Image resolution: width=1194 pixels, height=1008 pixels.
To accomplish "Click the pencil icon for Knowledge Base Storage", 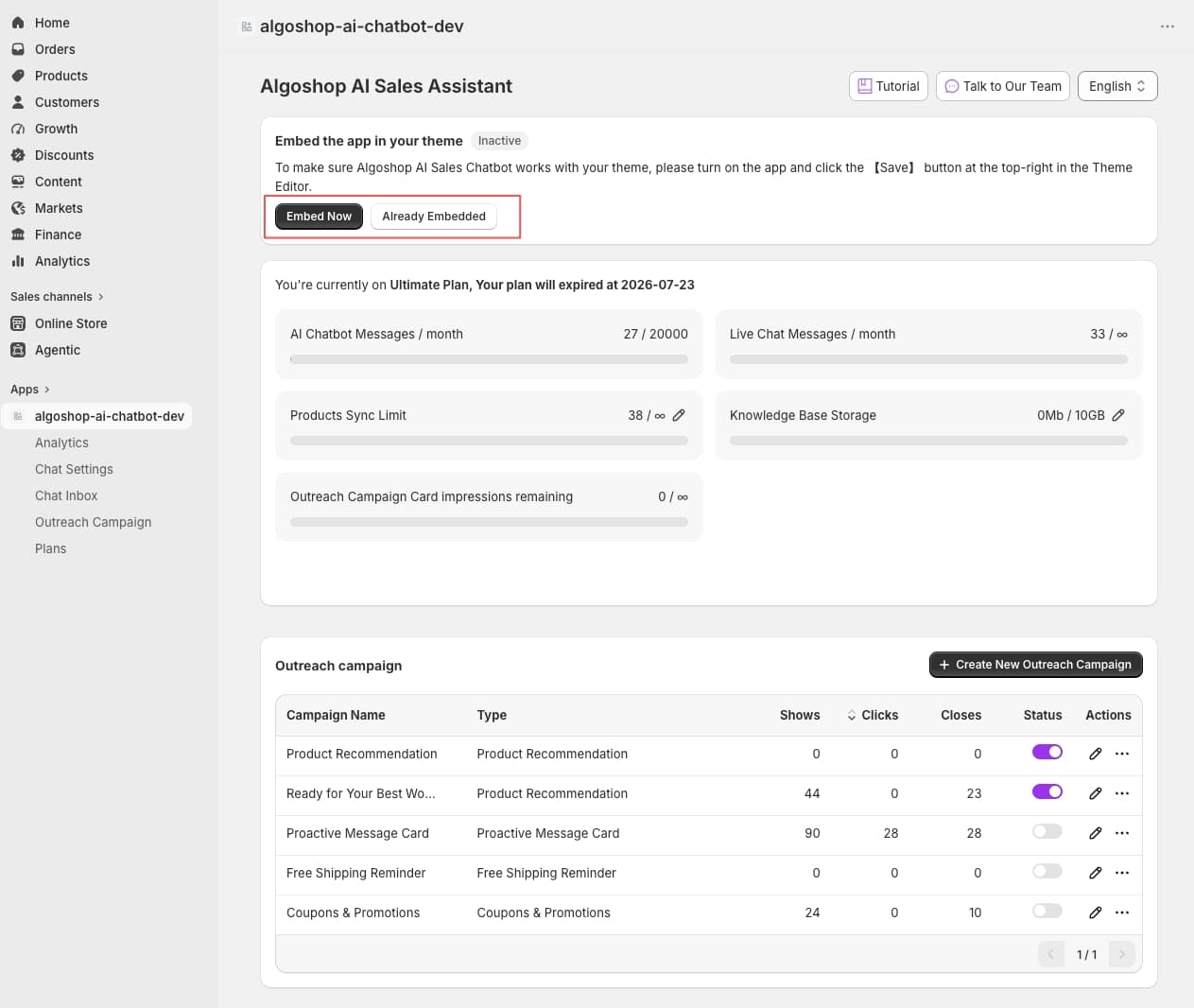I will point(1118,415).
